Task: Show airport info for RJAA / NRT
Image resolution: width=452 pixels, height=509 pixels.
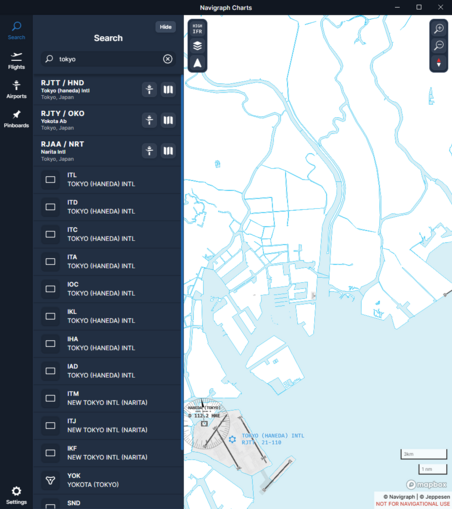Action: [149, 151]
